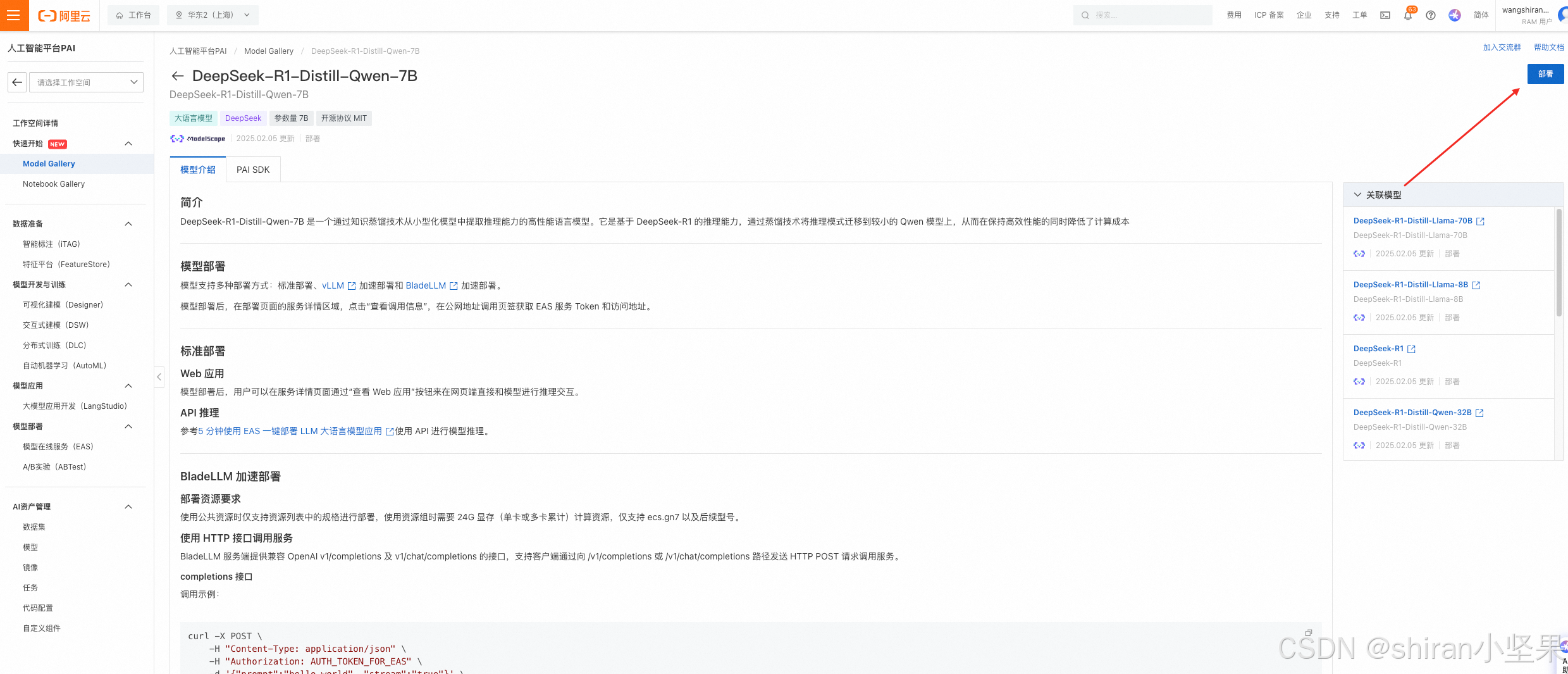
Task: Open the orange hamburger main menu
Action: point(14,15)
